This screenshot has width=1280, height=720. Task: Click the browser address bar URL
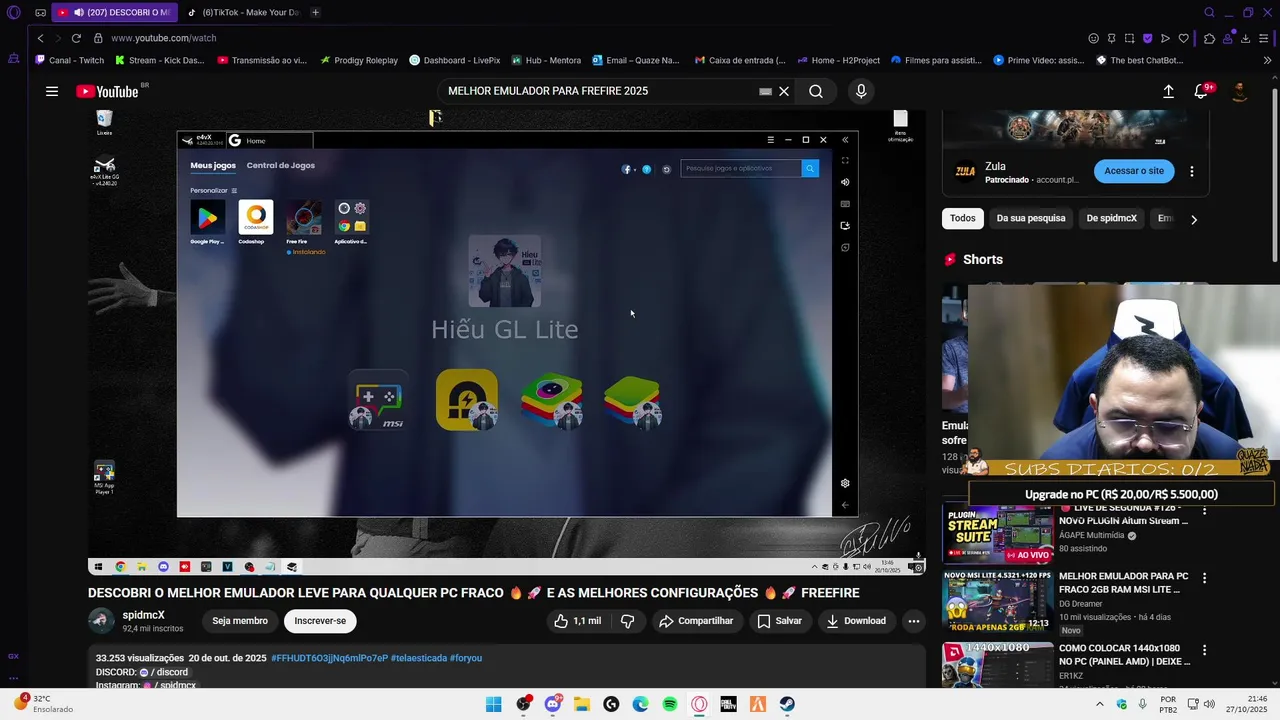point(164,38)
